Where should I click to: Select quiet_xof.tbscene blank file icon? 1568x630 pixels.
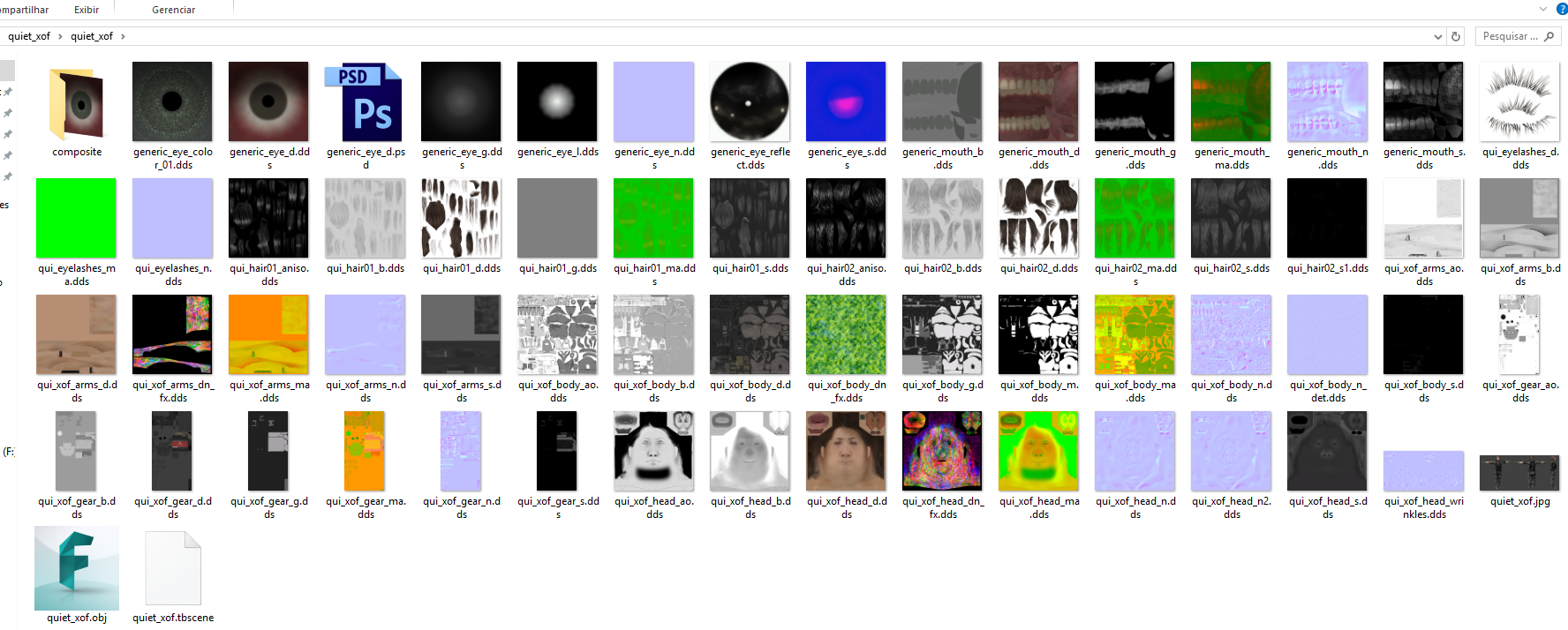tap(173, 568)
